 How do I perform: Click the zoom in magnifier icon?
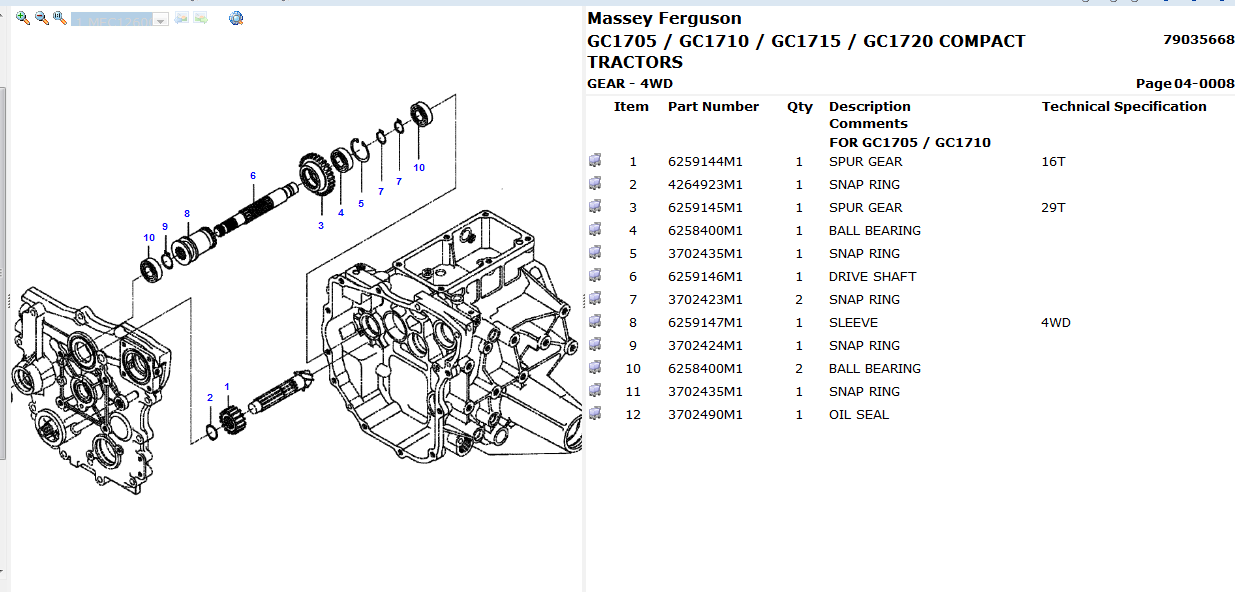click(23, 18)
